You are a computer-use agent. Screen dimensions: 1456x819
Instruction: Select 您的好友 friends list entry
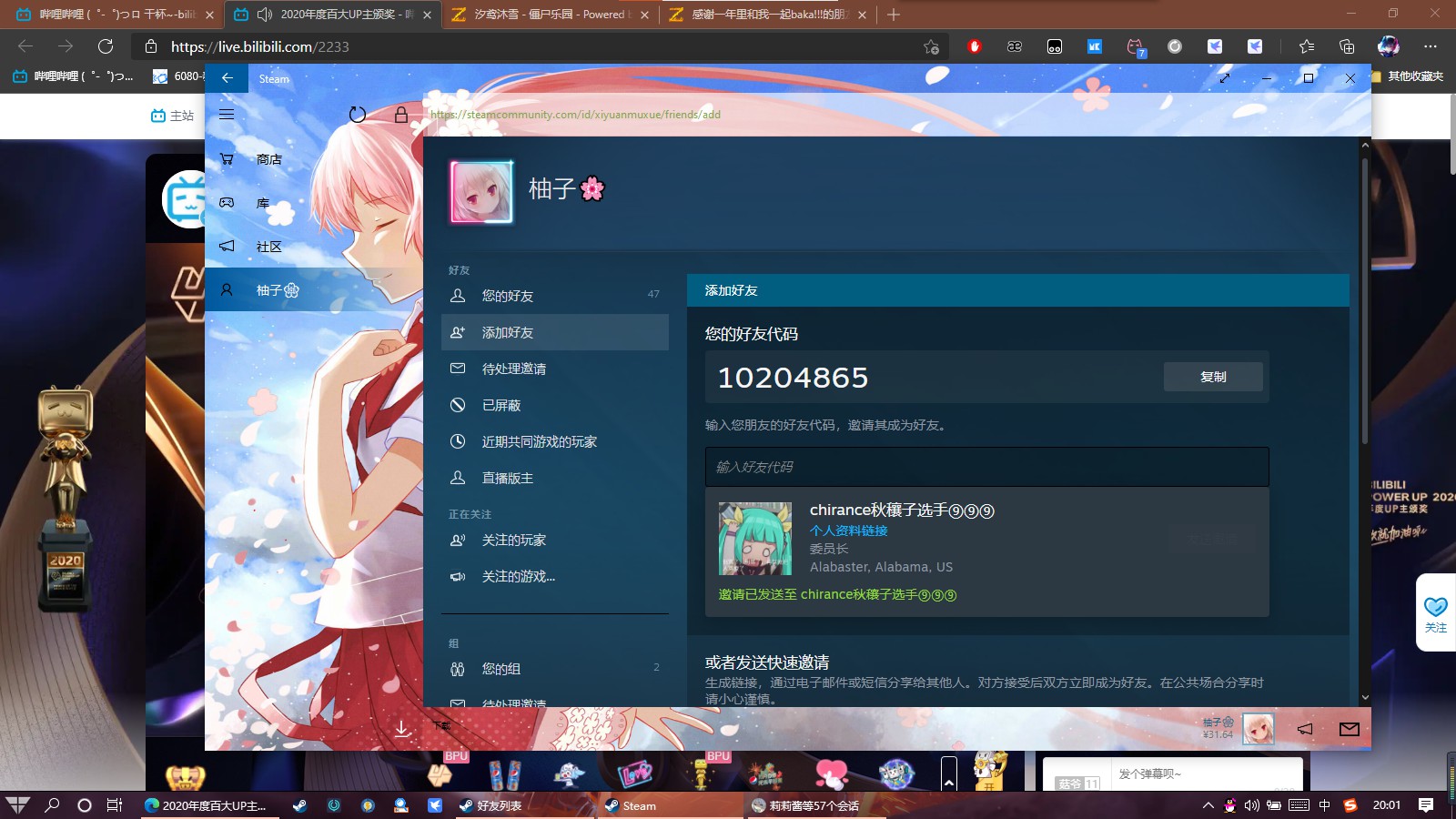coord(508,296)
